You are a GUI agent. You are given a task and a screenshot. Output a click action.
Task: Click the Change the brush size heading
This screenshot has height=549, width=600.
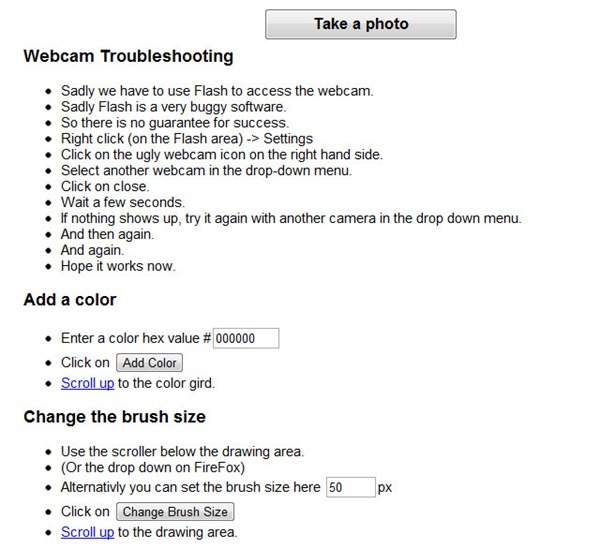tap(114, 417)
